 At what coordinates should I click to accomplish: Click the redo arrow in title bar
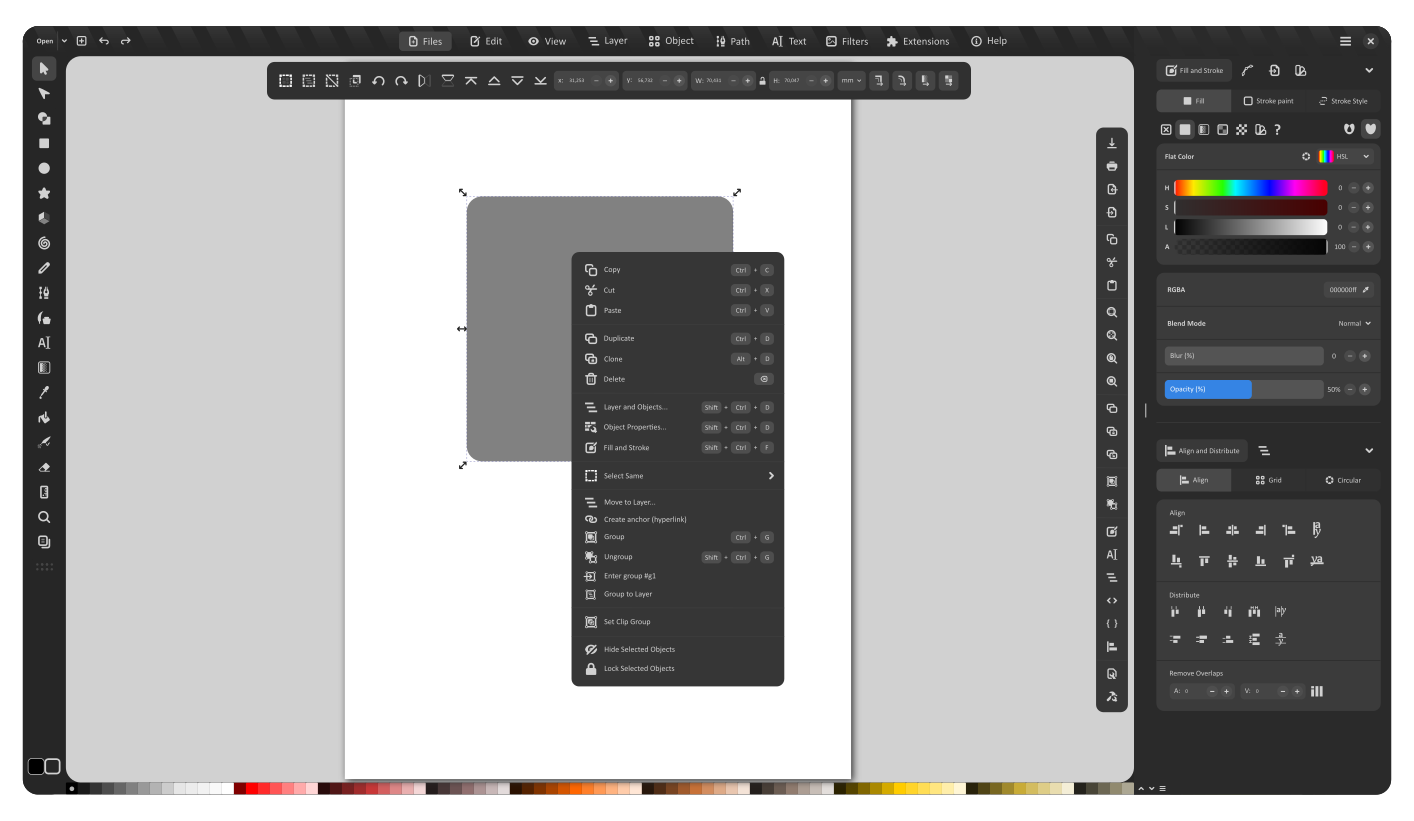click(x=125, y=41)
